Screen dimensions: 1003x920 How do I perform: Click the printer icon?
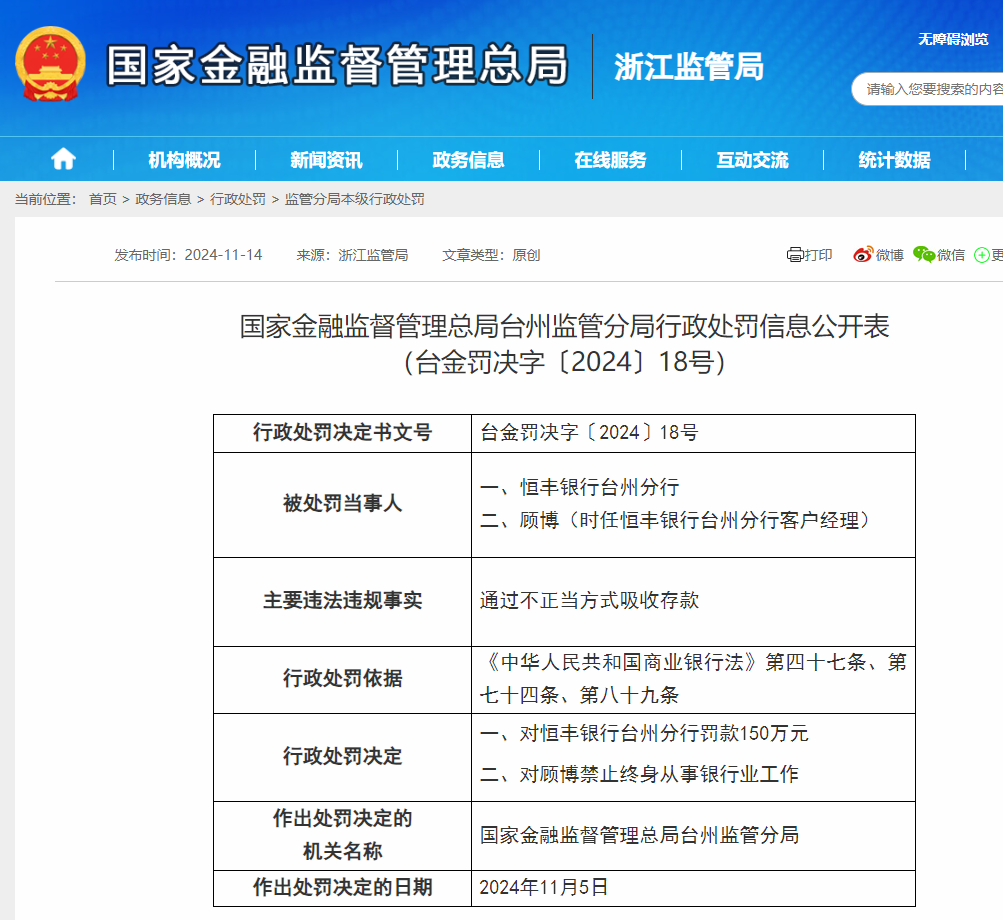coord(794,255)
